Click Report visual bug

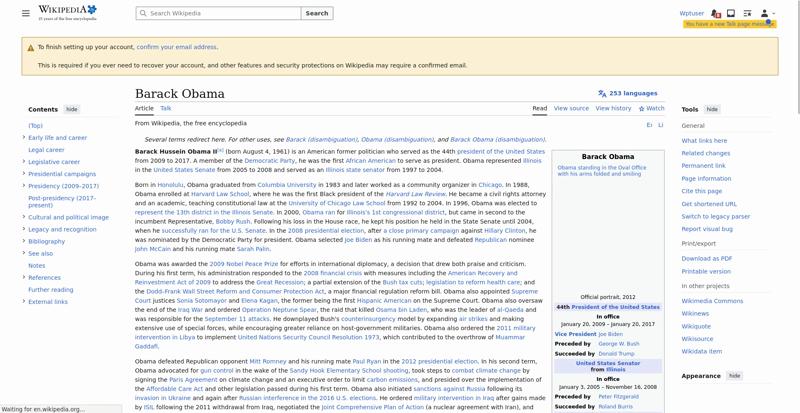pos(707,229)
